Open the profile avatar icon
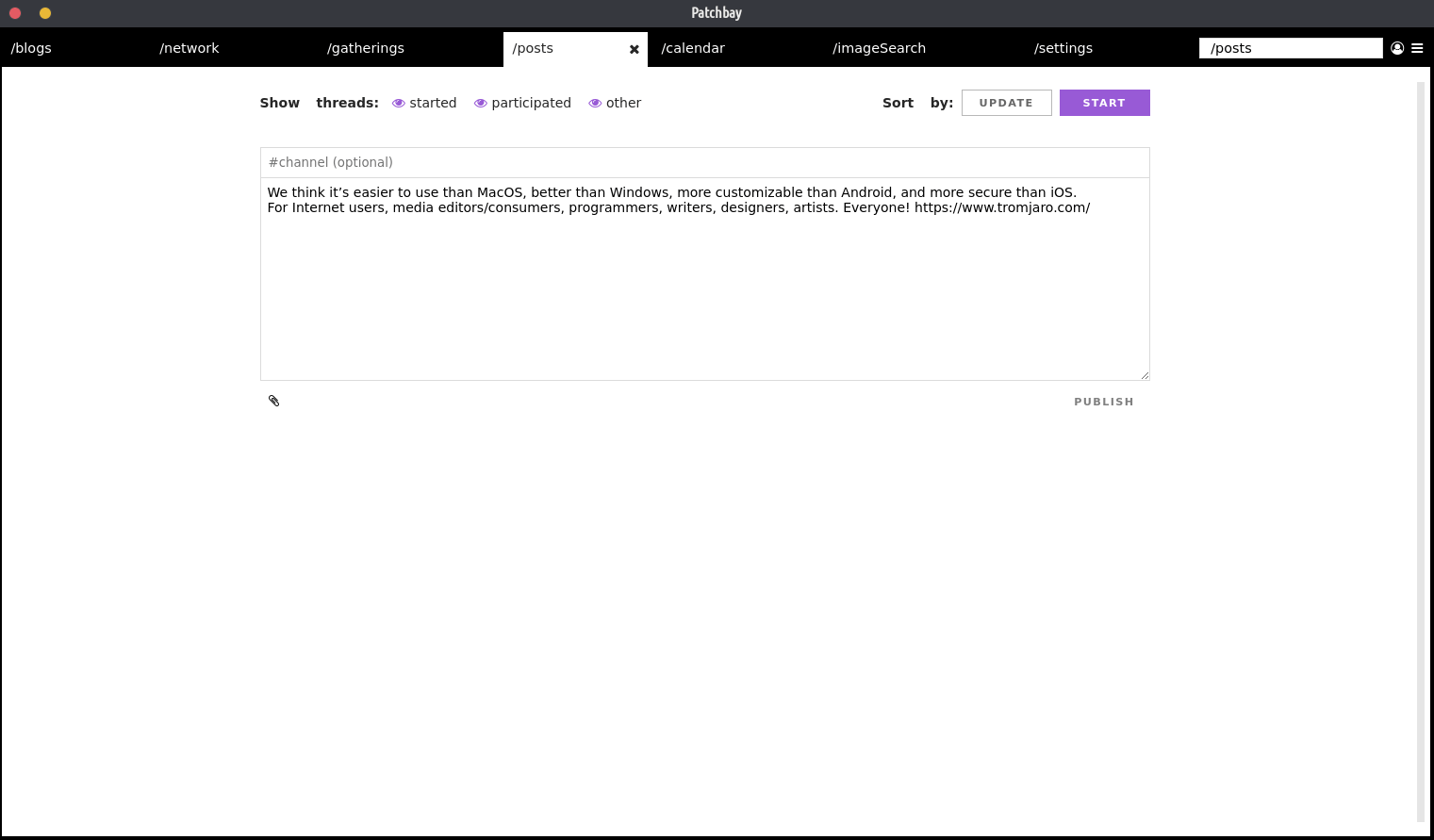Image resolution: width=1434 pixels, height=840 pixels. (1397, 48)
